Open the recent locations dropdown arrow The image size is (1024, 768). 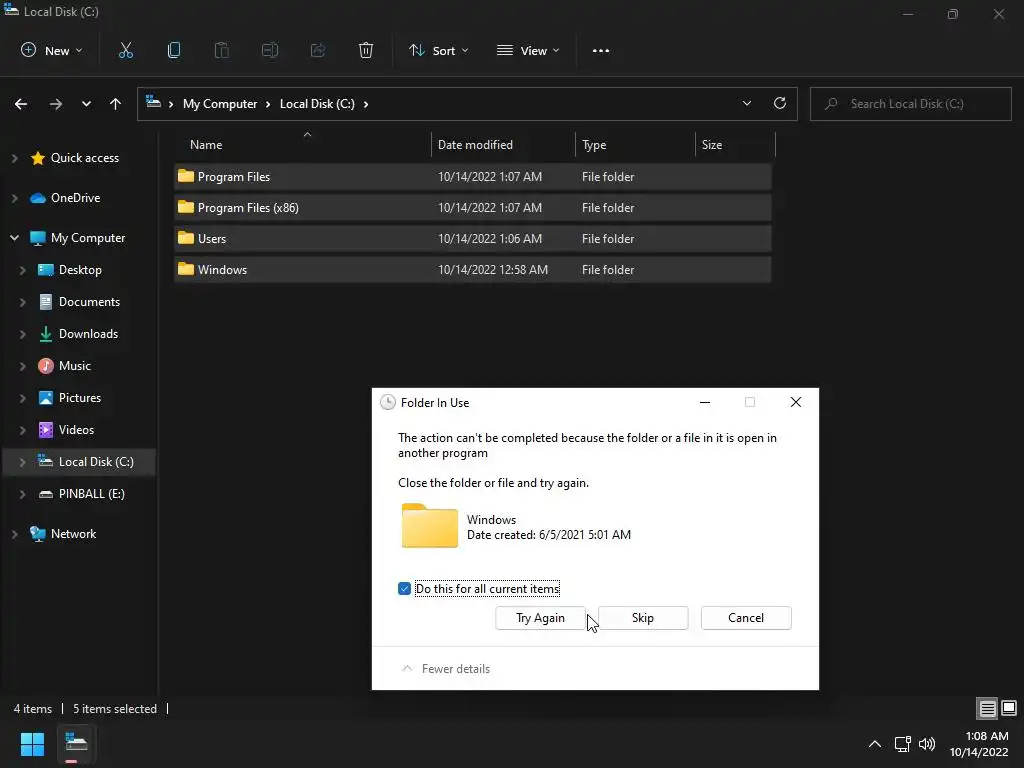click(x=86, y=104)
